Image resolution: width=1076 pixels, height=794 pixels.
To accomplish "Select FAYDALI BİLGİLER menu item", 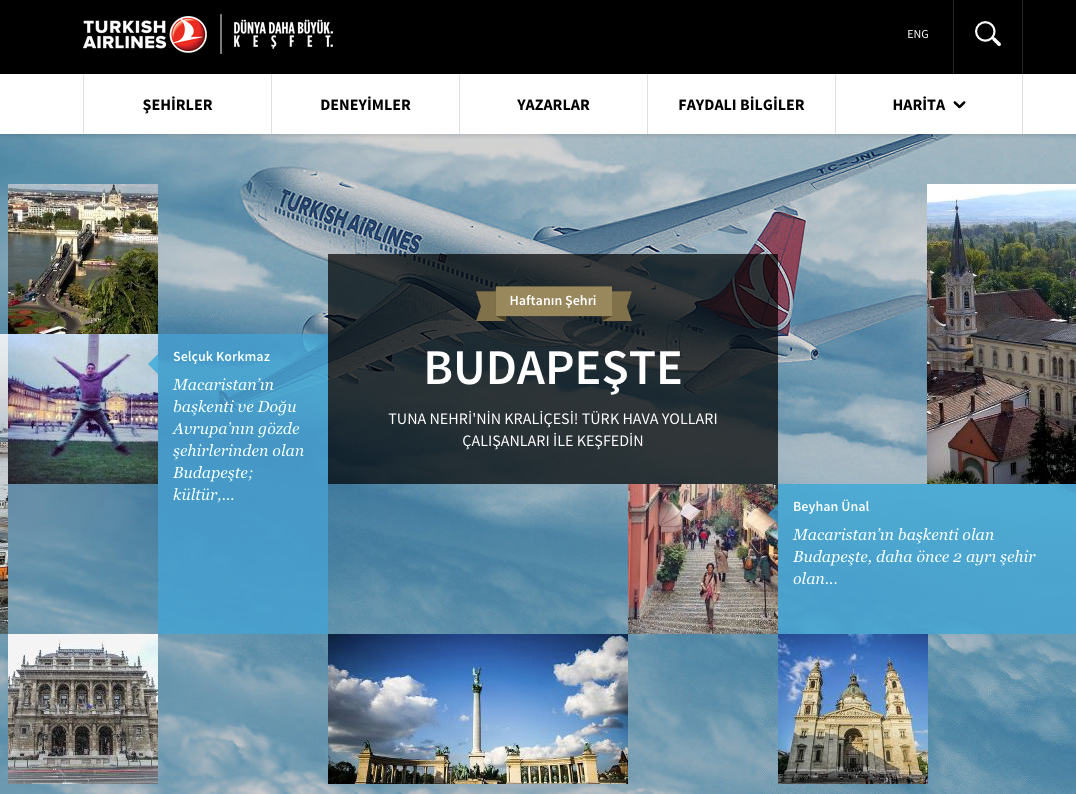I will [x=741, y=104].
